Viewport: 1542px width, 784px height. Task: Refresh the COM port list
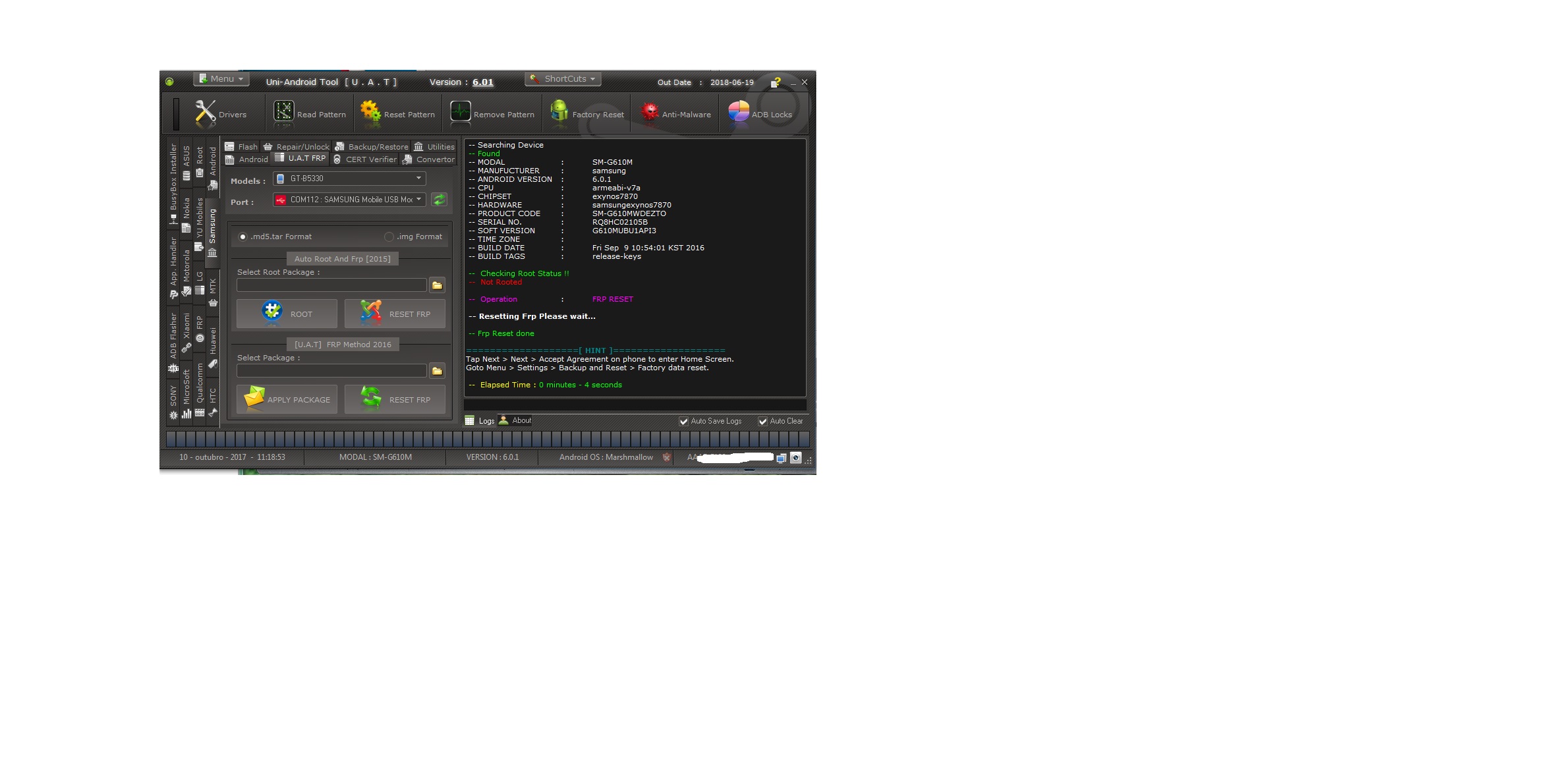pyautogui.click(x=440, y=200)
